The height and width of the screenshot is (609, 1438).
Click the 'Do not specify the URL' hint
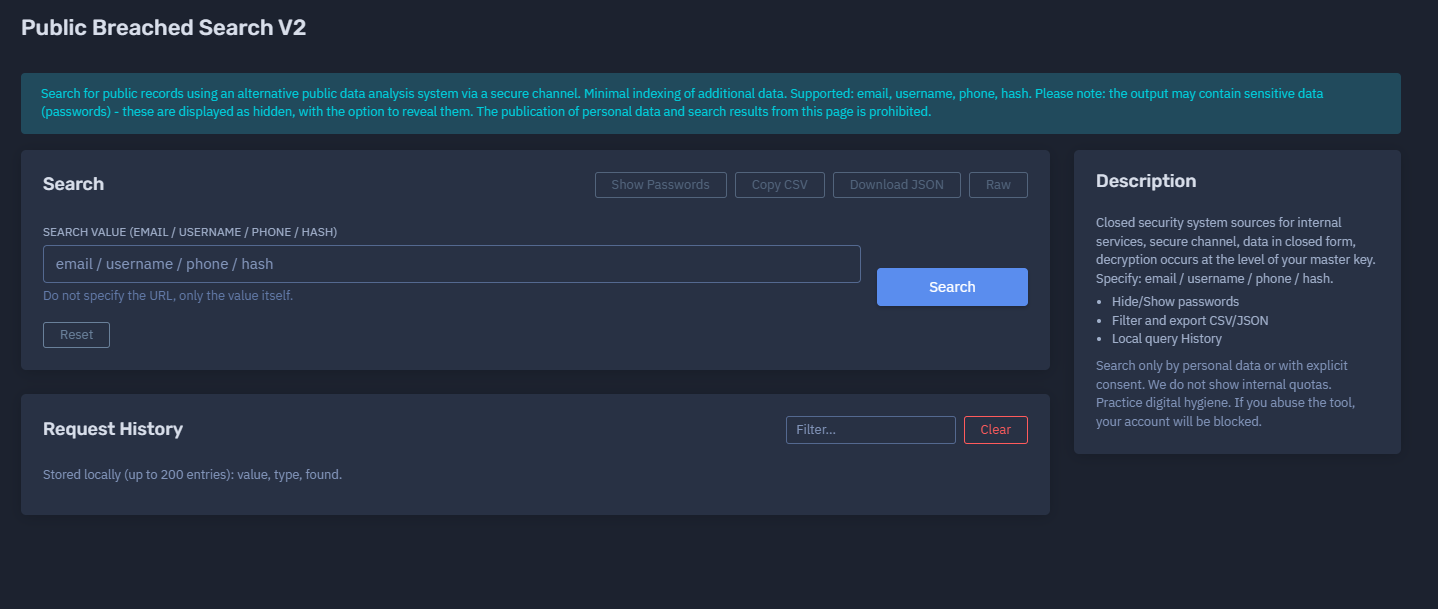(x=168, y=296)
